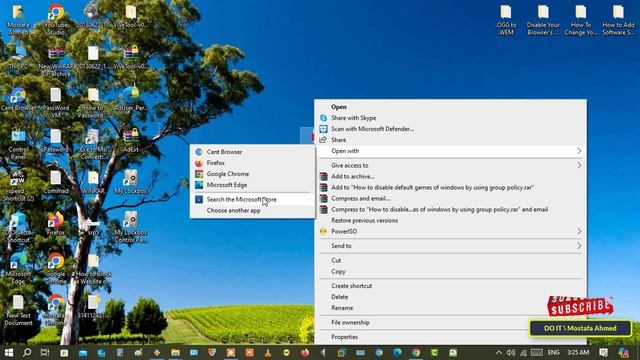Select Scan with Microsoft Defender
The width and height of the screenshot is (640, 360).
click(x=450, y=129)
